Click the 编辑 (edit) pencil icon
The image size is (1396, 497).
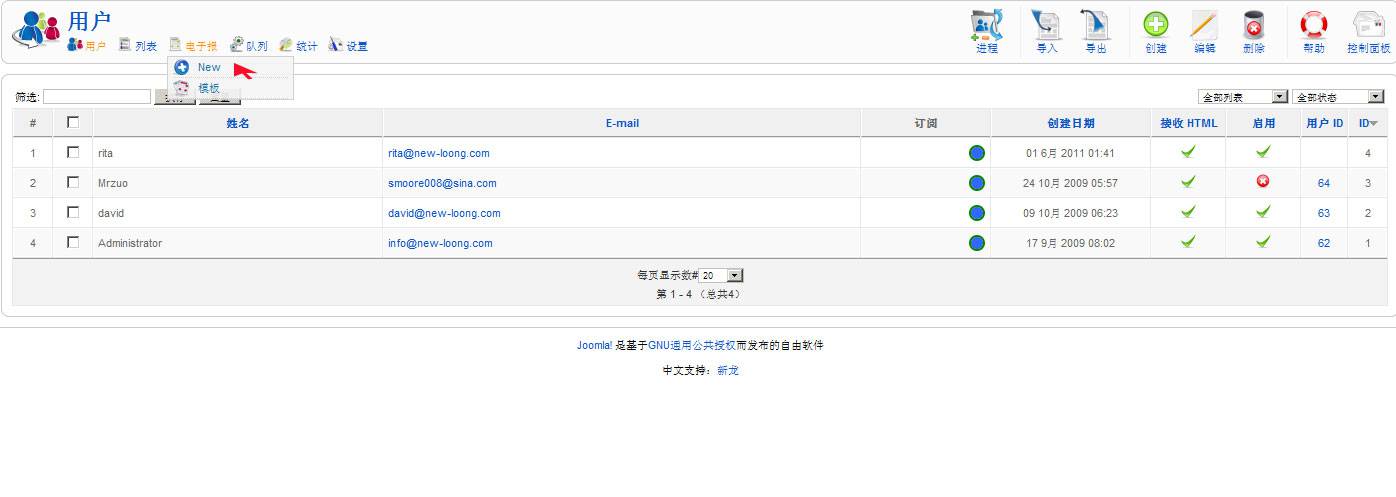click(1204, 30)
